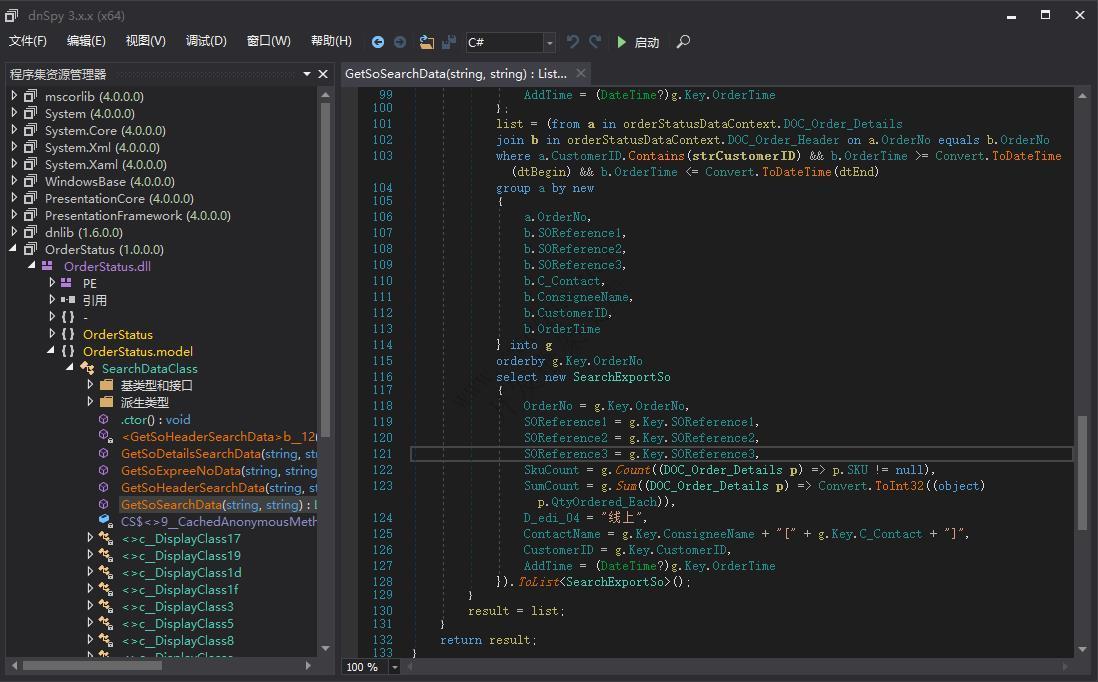This screenshot has height=682, width=1098.
Task: Open the 调试(D) menu
Action: pyautogui.click(x=206, y=41)
